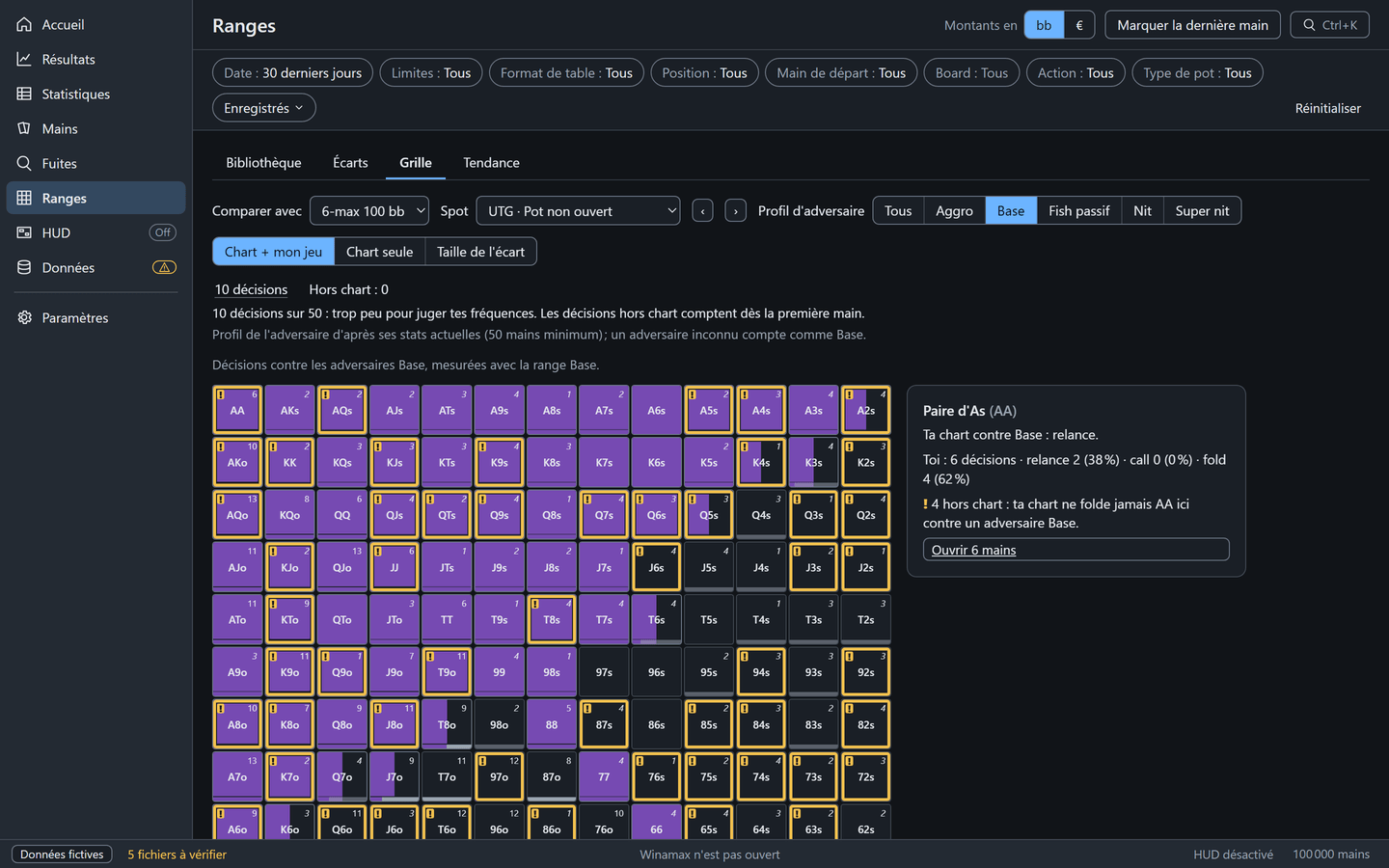
Task: Open the 6-max 100 bb comparison dropdown
Action: pyautogui.click(x=369, y=211)
